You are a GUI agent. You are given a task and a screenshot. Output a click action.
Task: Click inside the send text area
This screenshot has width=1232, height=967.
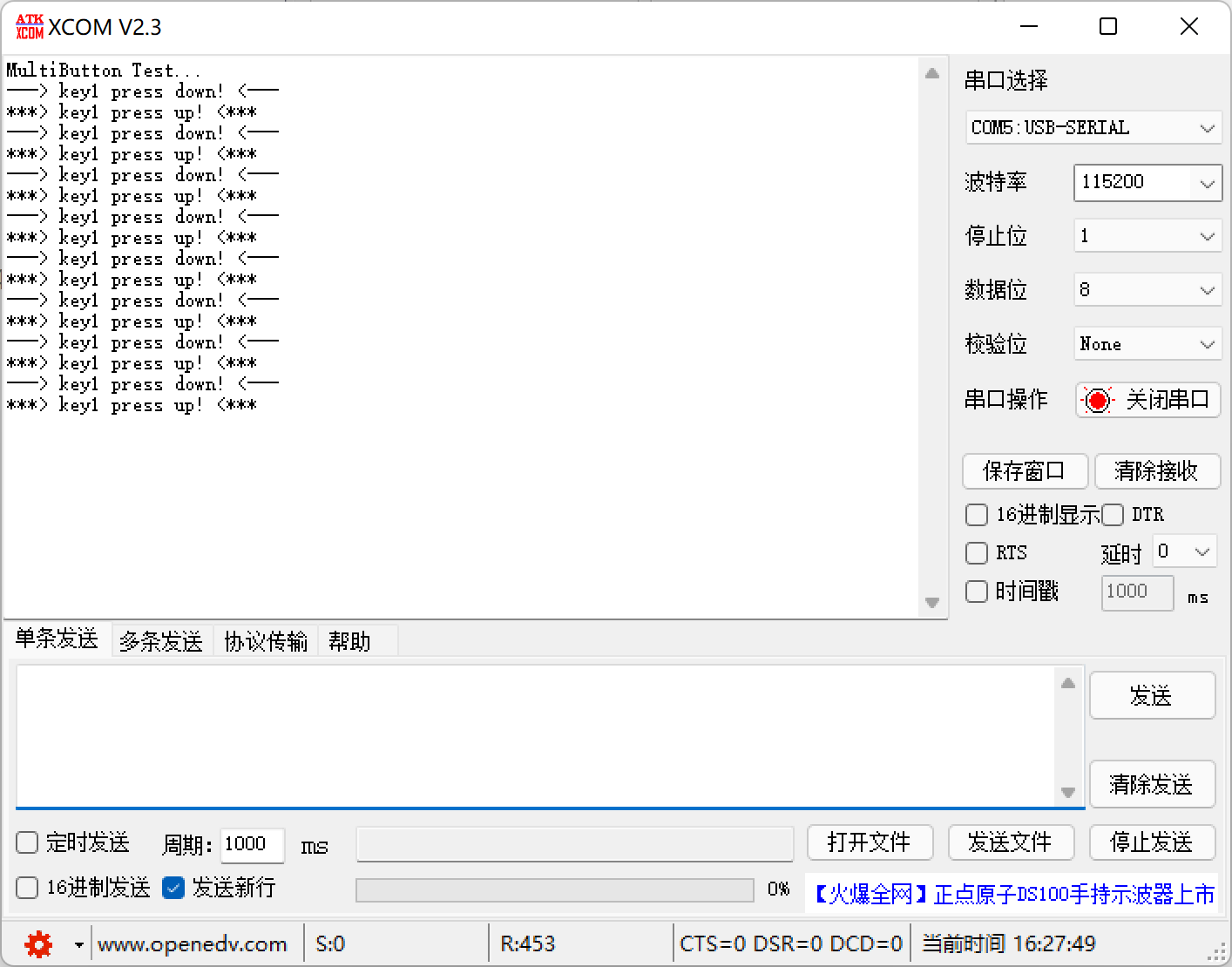tap(535, 737)
